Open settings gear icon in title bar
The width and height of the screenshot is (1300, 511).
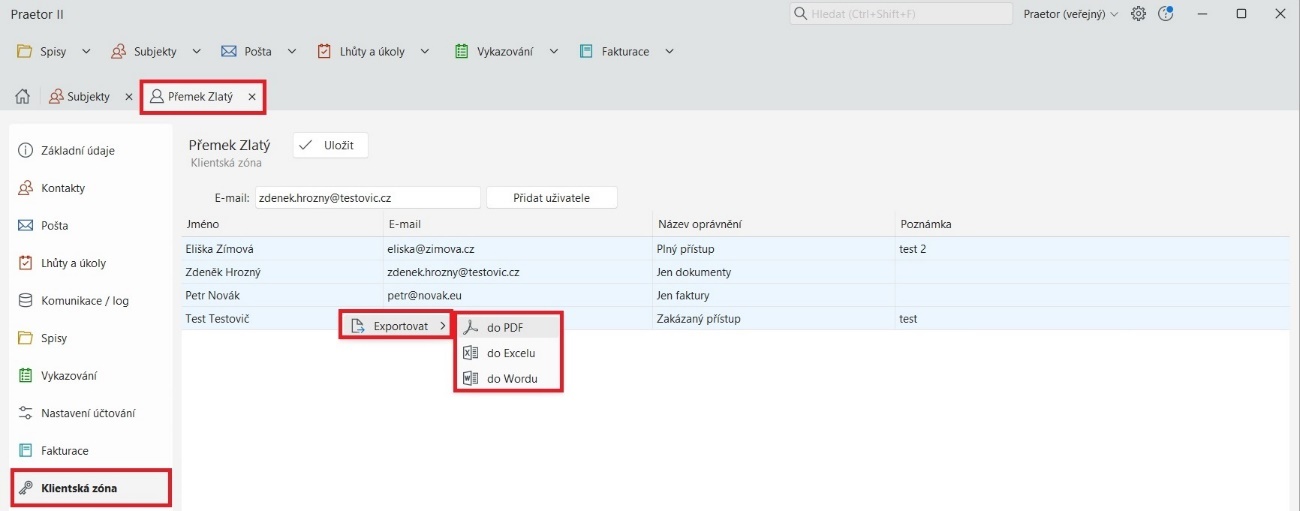pos(1138,14)
